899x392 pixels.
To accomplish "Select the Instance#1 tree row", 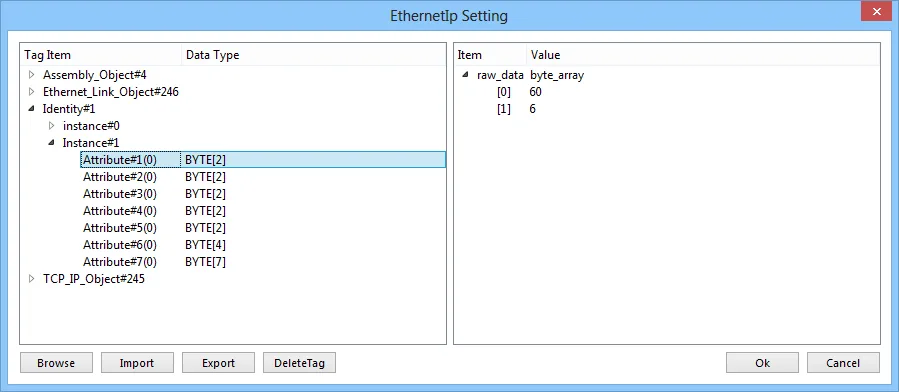I will tap(91, 143).
